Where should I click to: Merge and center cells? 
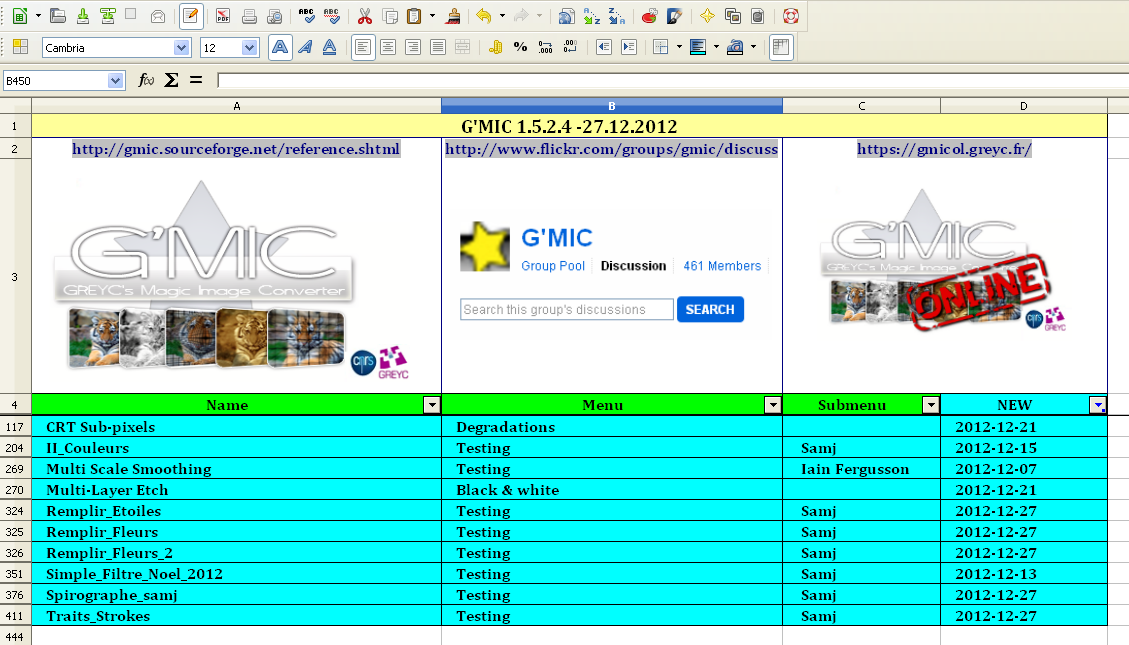[x=463, y=48]
